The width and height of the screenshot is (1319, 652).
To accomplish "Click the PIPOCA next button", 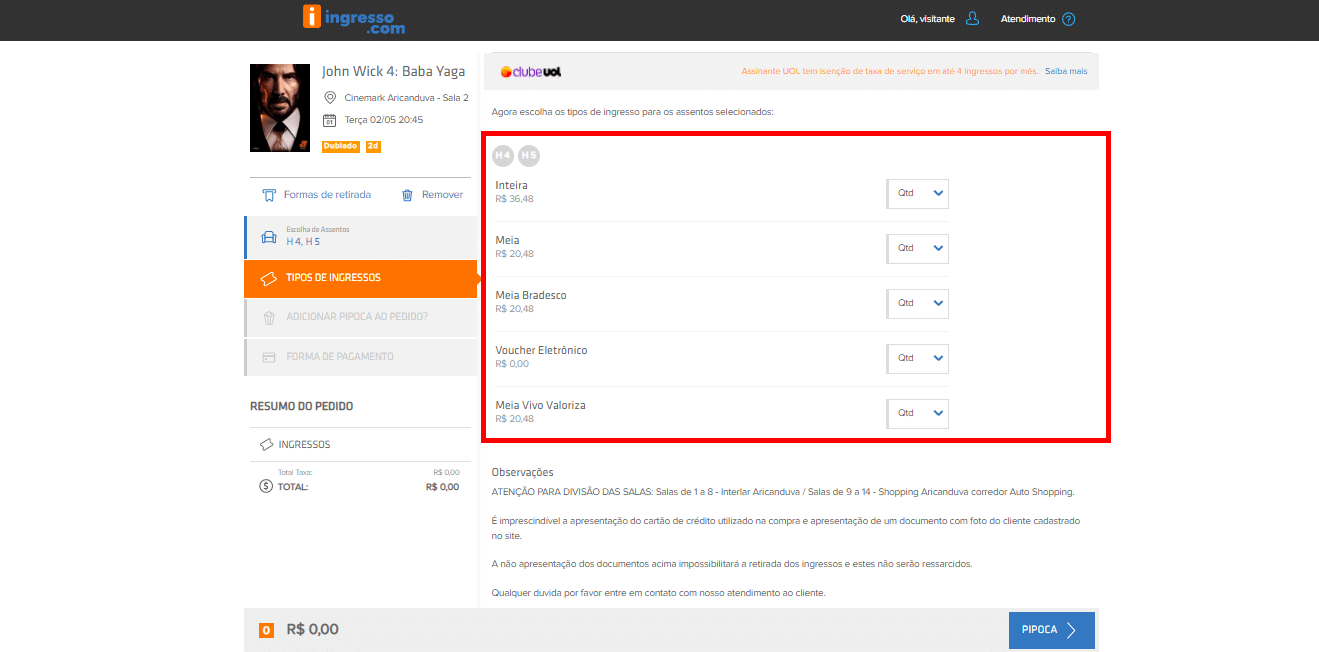I will 1052,630.
